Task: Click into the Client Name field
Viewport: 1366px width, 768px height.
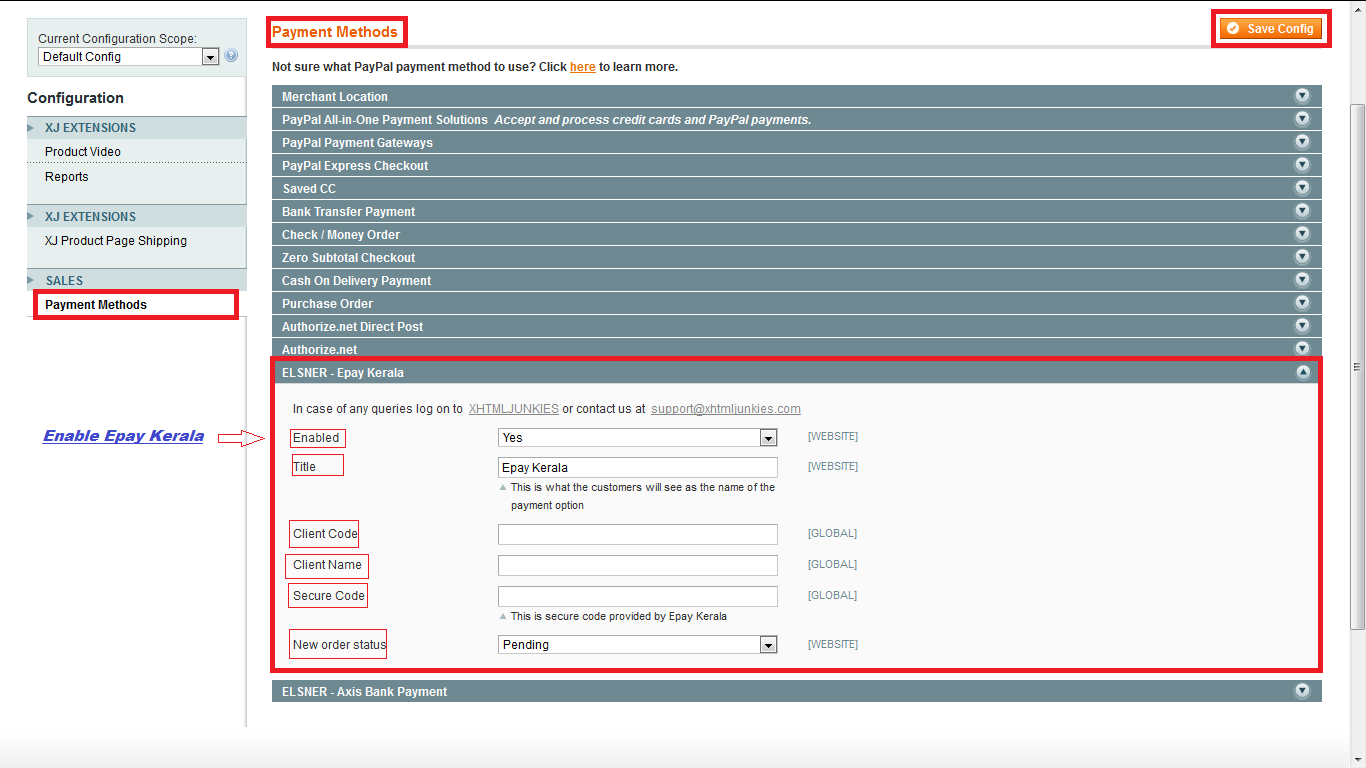Action: 638,565
